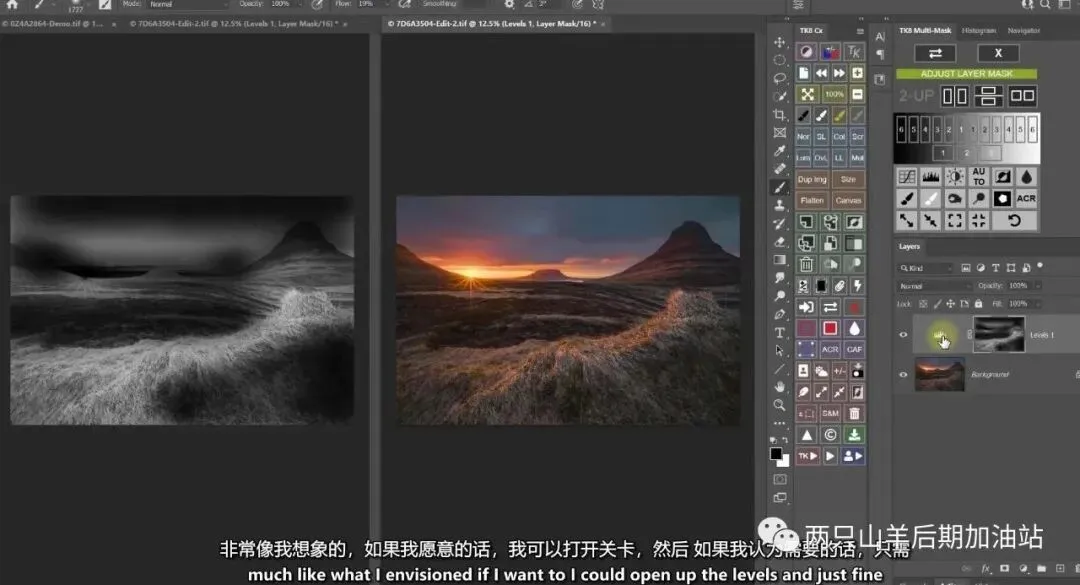Click the Flatten button

[812, 201]
